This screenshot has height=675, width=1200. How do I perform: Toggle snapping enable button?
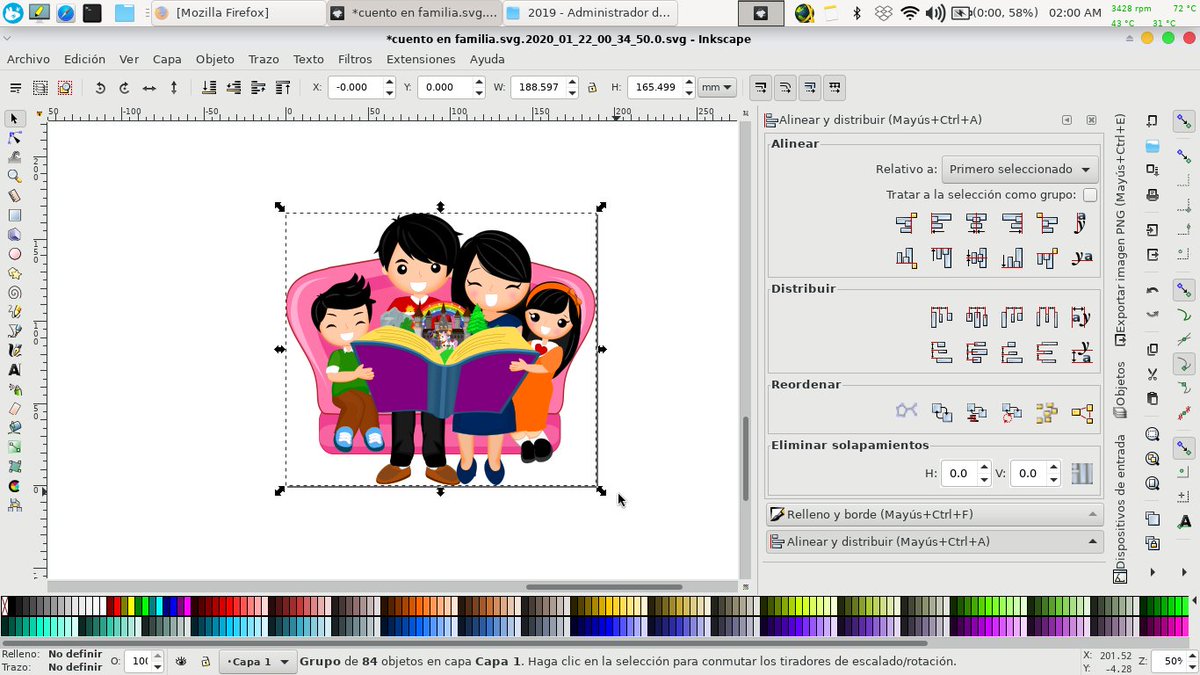click(x=1184, y=121)
